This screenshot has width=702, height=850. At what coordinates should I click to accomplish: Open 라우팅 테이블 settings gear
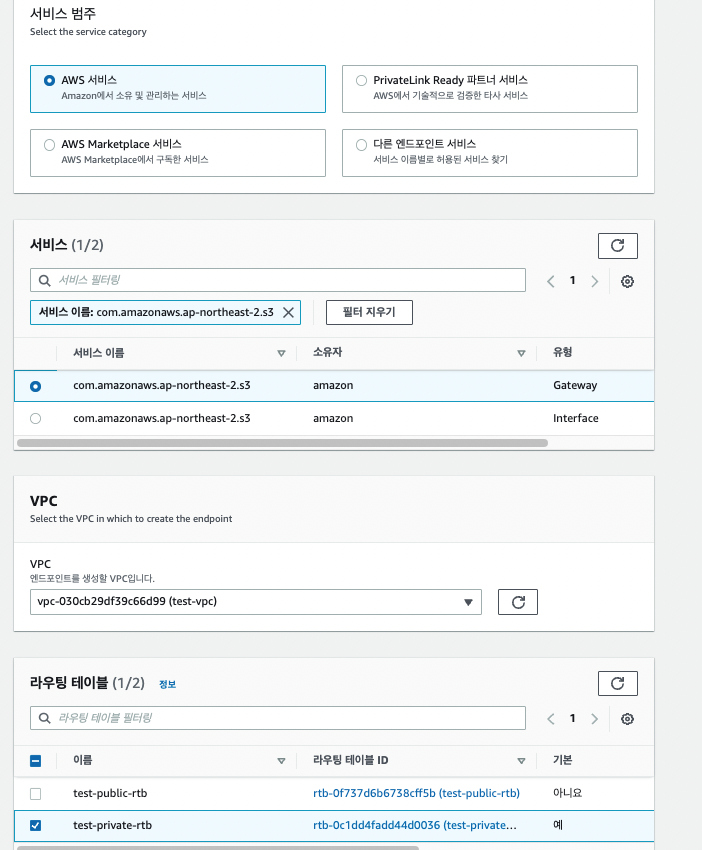click(627, 719)
